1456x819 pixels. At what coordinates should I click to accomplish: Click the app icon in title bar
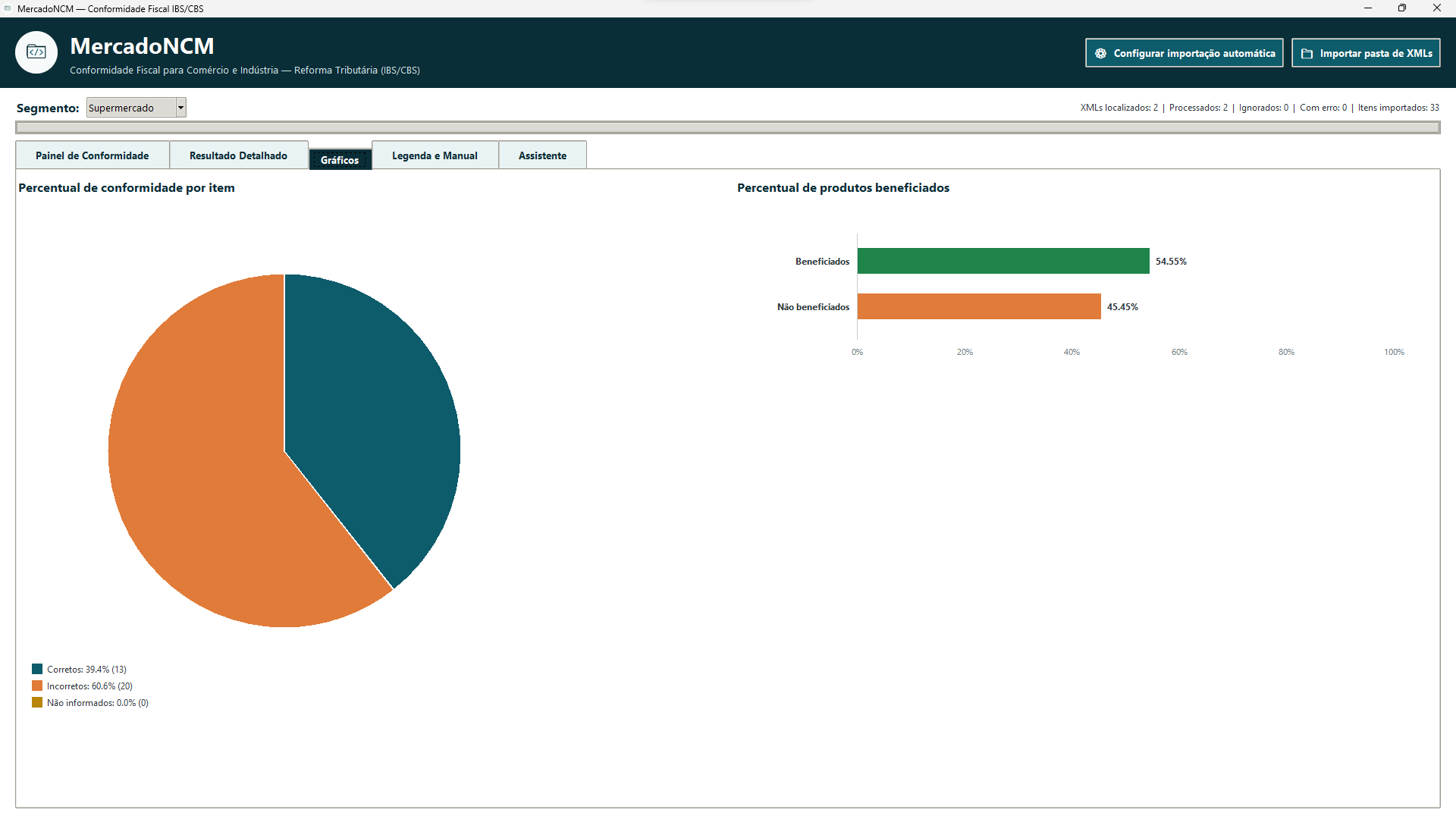(8, 8)
